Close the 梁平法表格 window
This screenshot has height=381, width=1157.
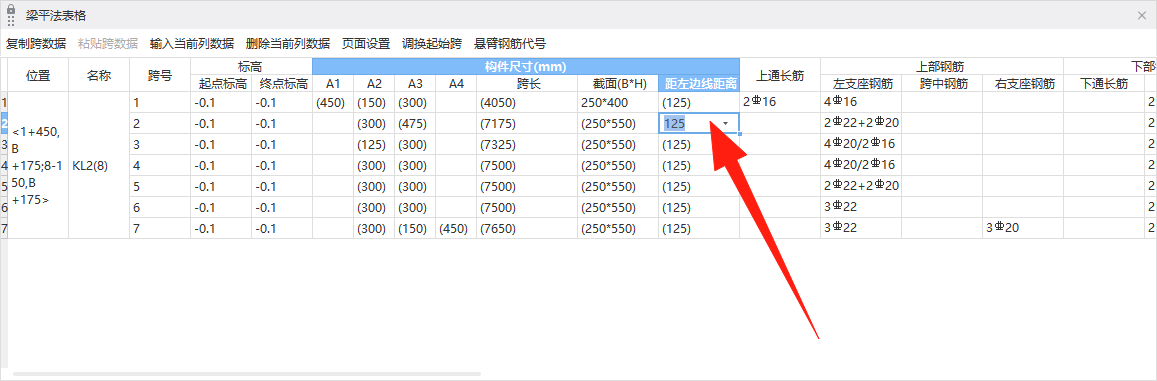pos(1142,15)
